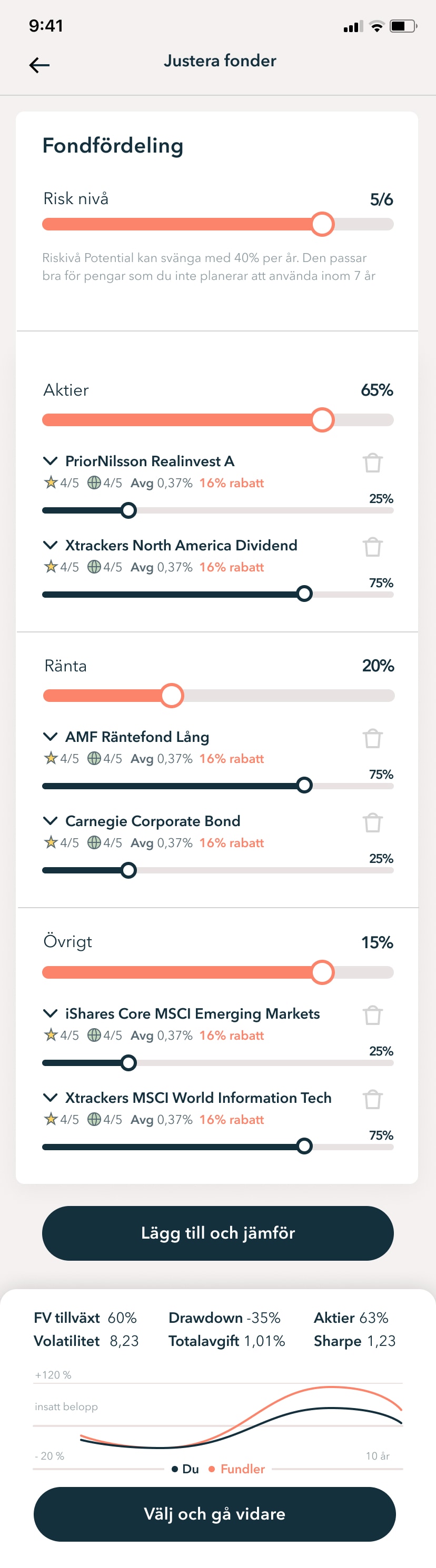Screen dimensions: 436x1568
Task: Remove iShares Core MSCI Emerging Markets fund
Action: [x=373, y=1014]
